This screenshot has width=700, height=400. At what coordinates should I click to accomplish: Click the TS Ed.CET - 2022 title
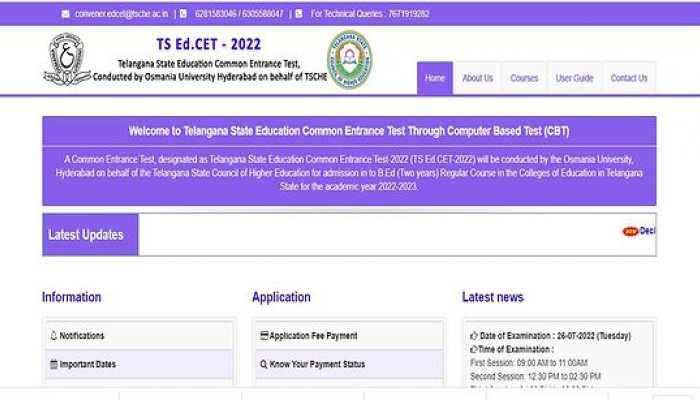[208, 44]
